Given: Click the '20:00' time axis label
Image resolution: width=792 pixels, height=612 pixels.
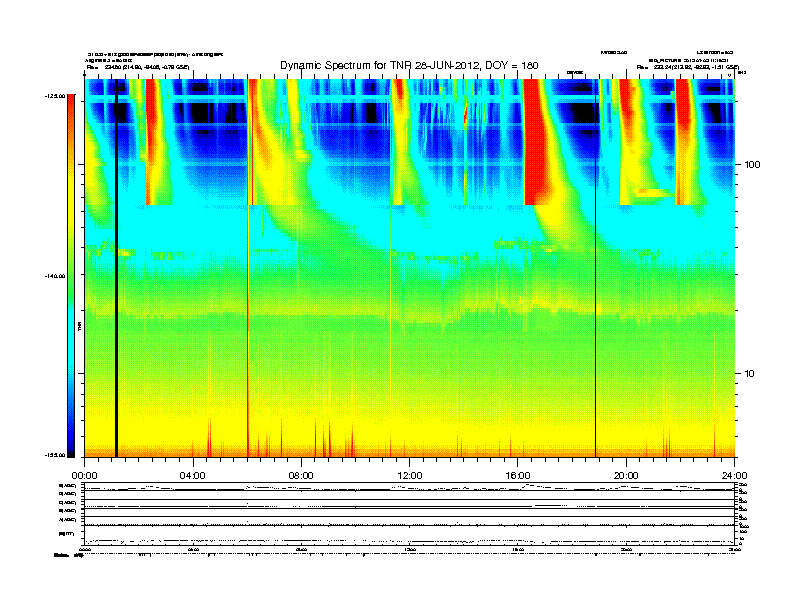Looking at the screenshot, I should click(626, 476).
